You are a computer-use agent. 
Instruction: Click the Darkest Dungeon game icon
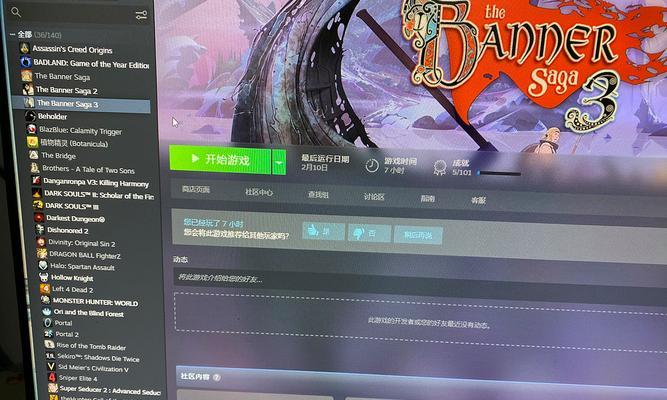tap(39, 217)
